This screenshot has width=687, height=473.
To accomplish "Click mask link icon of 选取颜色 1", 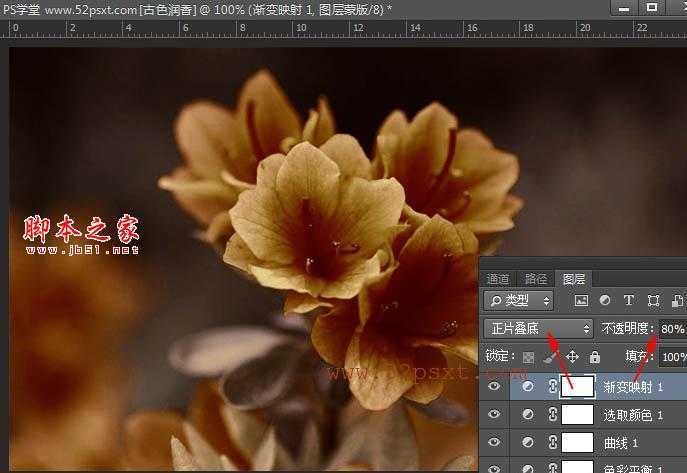I will (x=552, y=414).
